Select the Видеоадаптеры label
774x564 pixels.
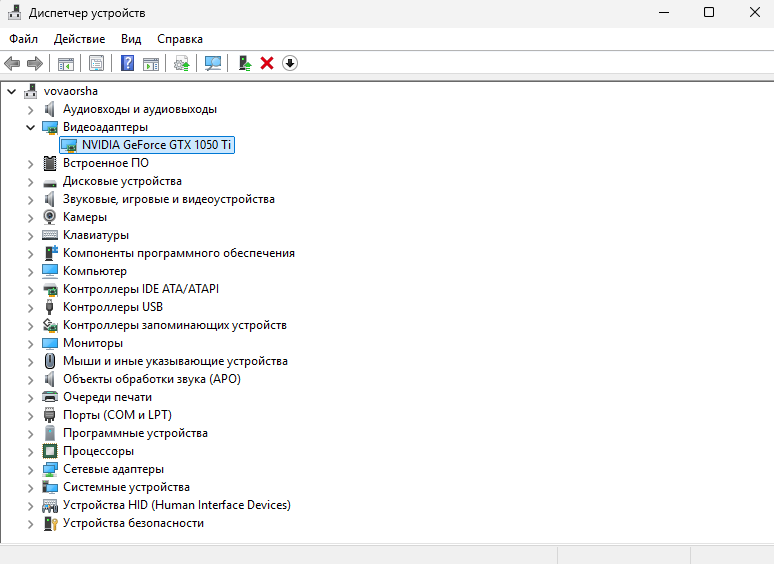coord(105,127)
